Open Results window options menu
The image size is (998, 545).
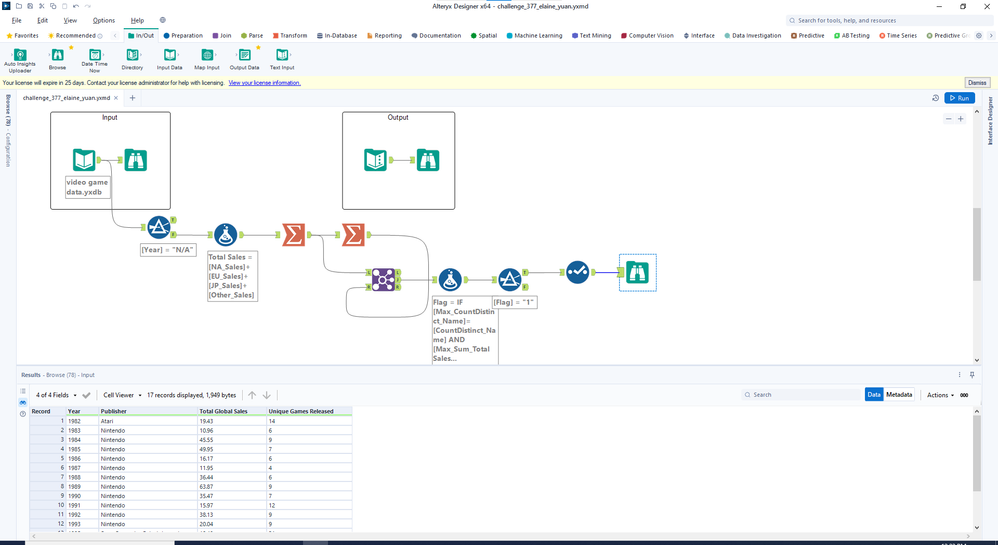coord(959,374)
